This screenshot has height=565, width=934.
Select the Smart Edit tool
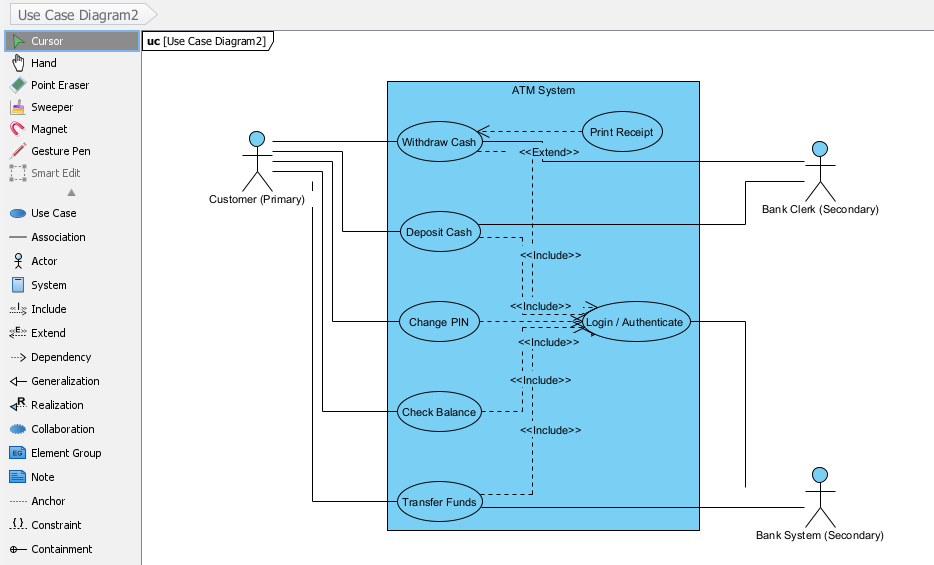[72, 173]
